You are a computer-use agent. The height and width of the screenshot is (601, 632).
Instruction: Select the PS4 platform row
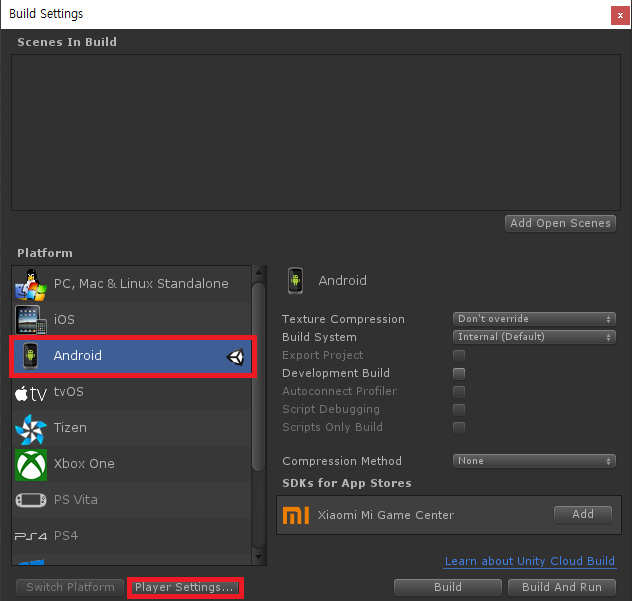132,536
